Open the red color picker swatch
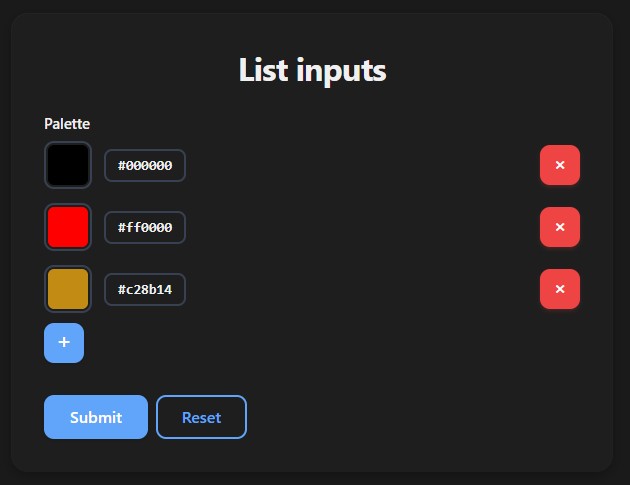 (68, 227)
